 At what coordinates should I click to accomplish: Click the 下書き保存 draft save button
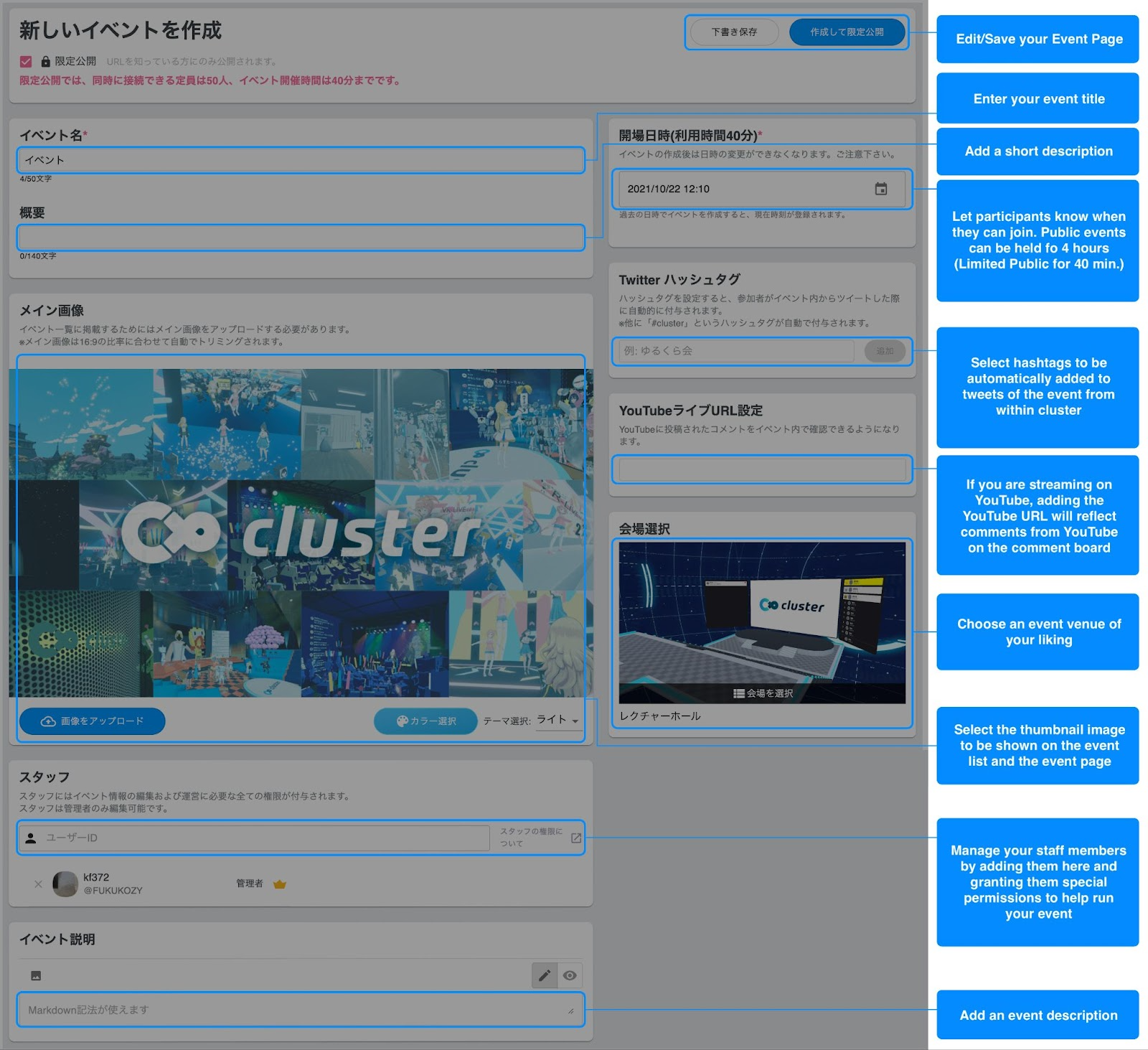point(734,32)
